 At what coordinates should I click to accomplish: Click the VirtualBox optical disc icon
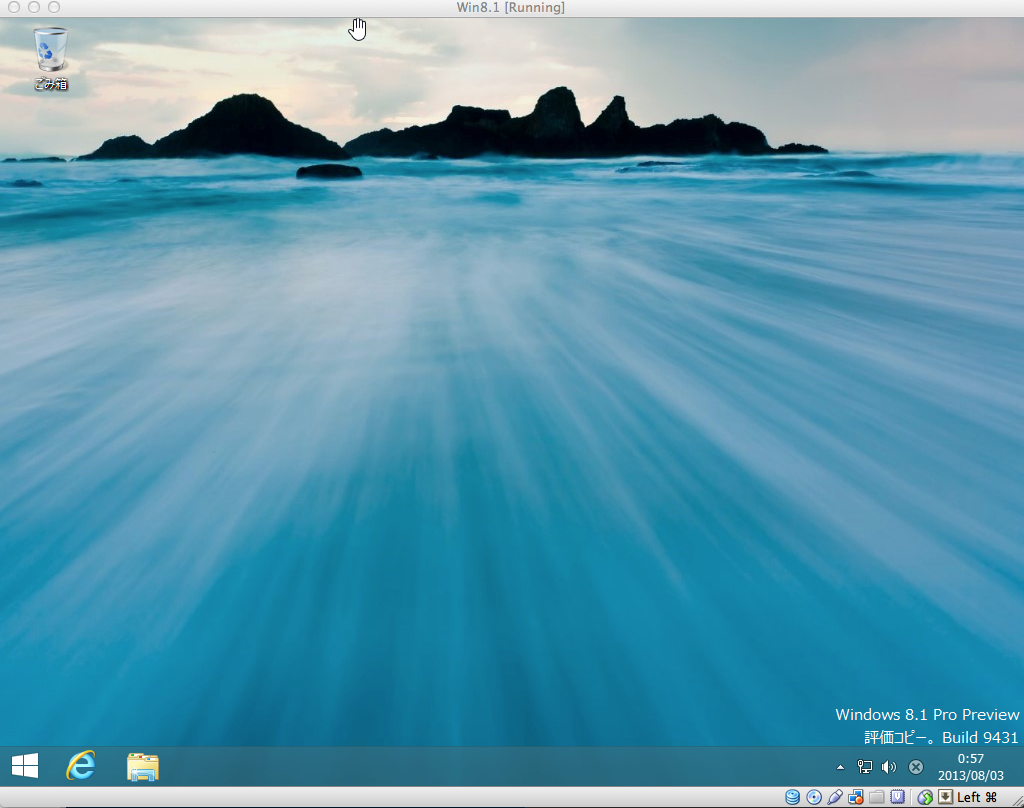click(814, 797)
